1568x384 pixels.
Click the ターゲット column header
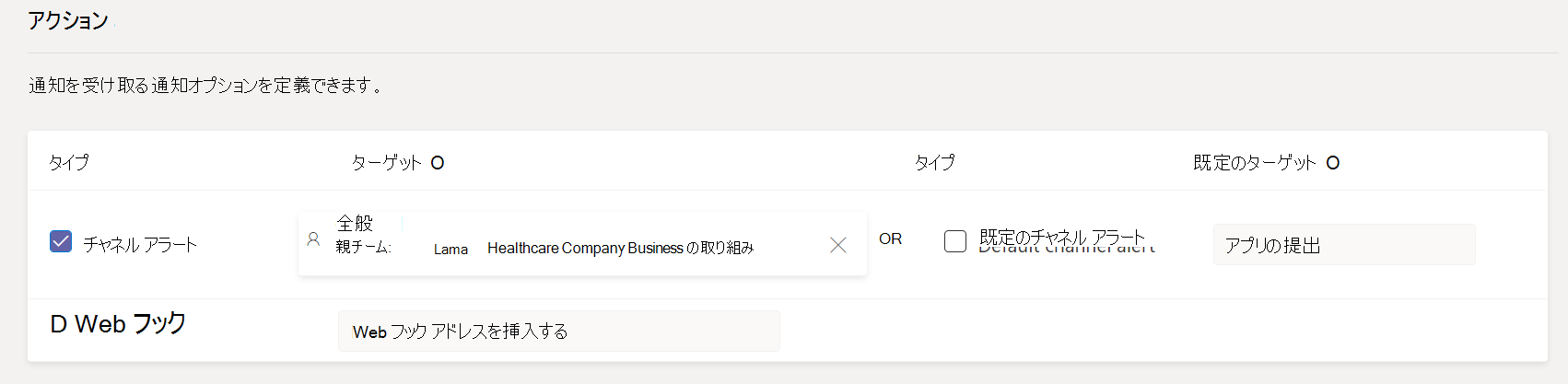386,163
